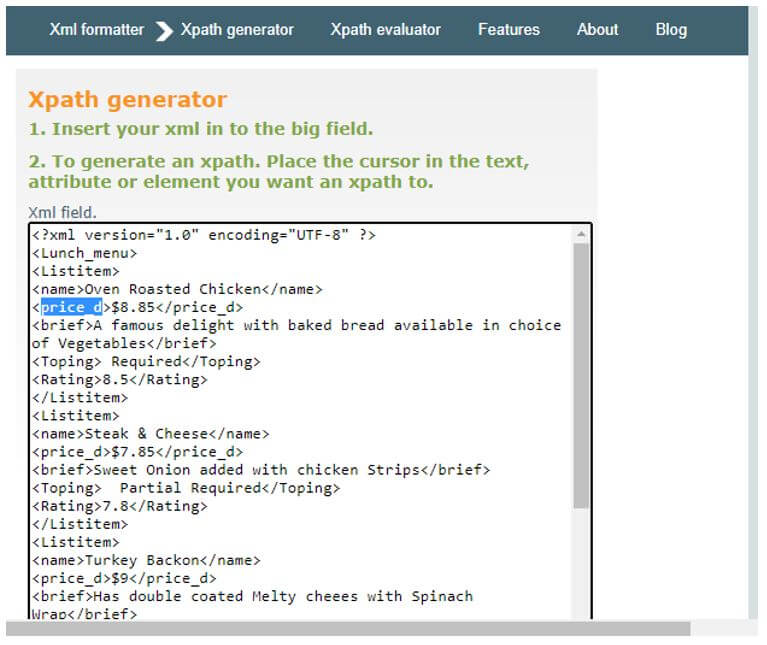Click the name line 'Turkey Backon'
Image resolution: width=767 pixels, height=645 pixels.
[146, 561]
